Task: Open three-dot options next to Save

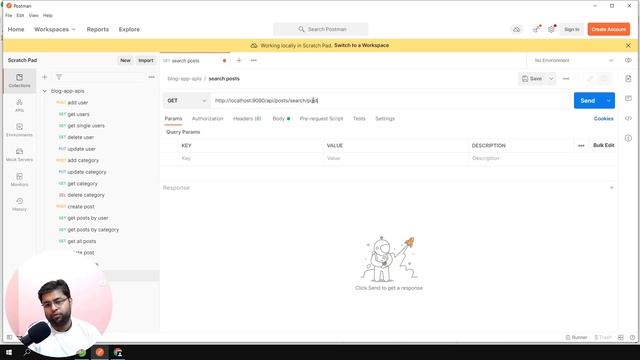Action: 566,79
